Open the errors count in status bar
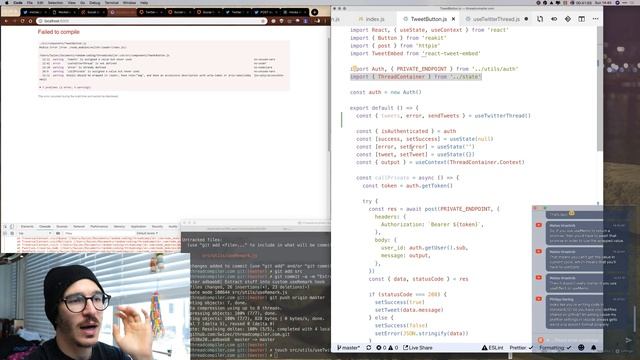The width and height of the screenshot is (640, 360). pos(381,348)
